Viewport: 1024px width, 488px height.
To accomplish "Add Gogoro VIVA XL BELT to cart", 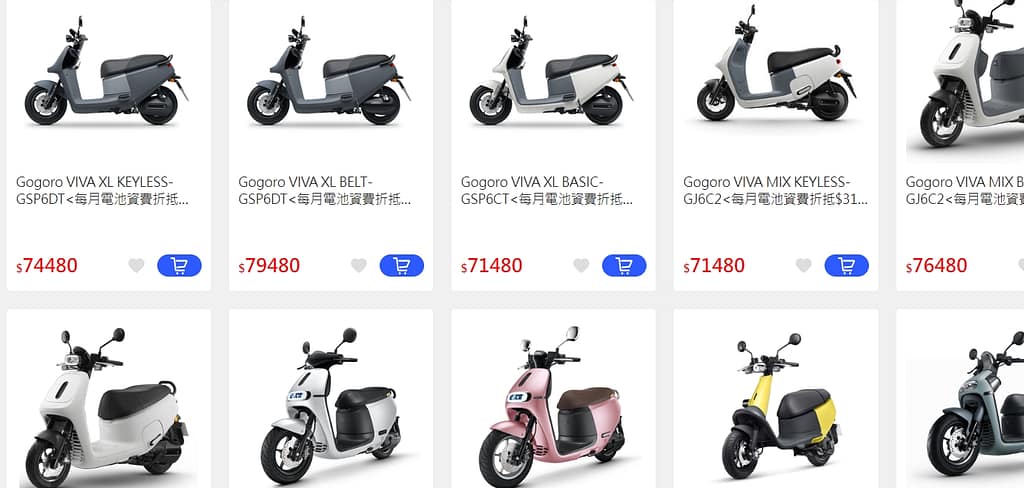I will point(402,265).
